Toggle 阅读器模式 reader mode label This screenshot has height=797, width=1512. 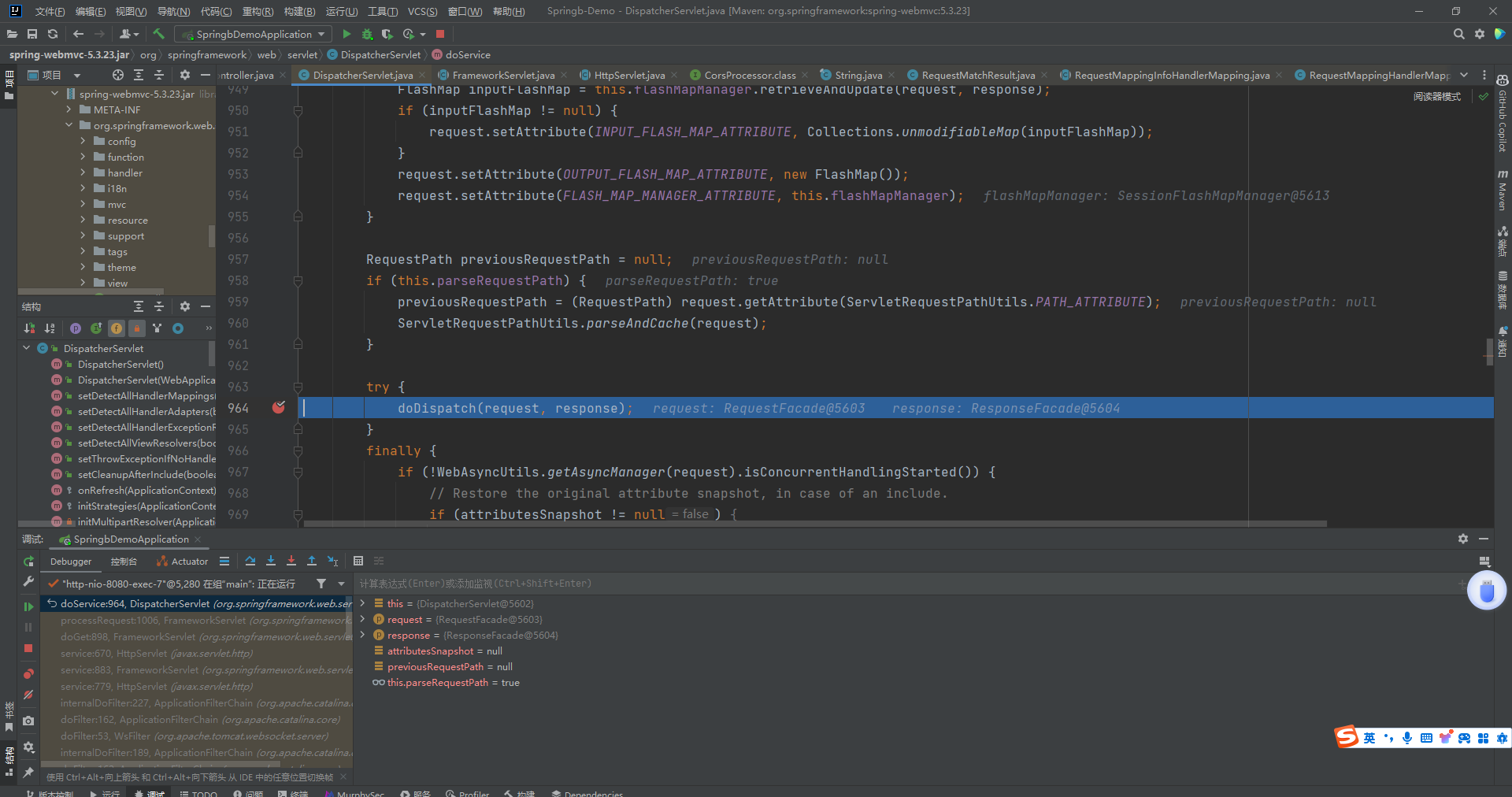click(x=1436, y=97)
